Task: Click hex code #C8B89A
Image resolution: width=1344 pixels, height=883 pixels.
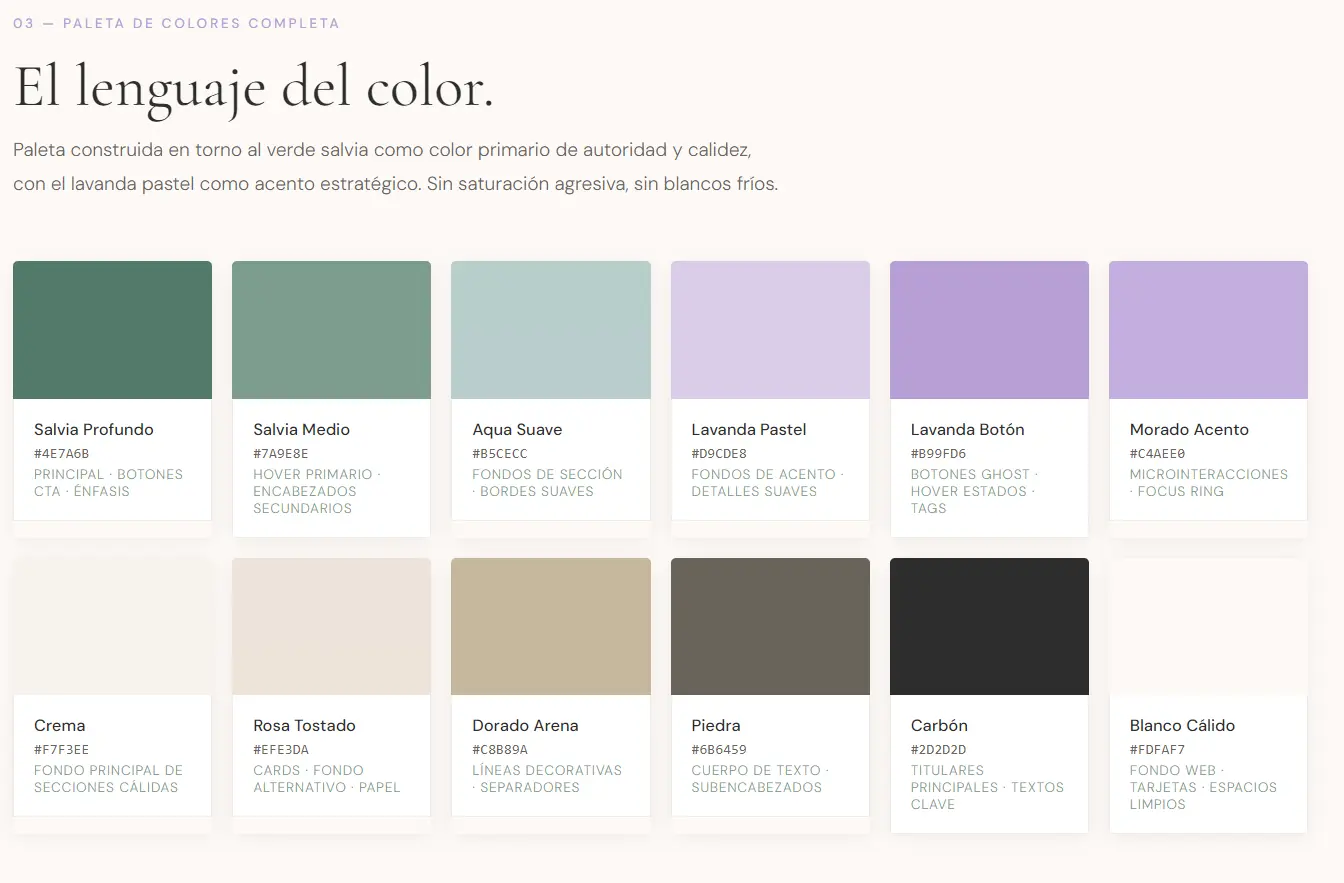Action: click(500, 750)
